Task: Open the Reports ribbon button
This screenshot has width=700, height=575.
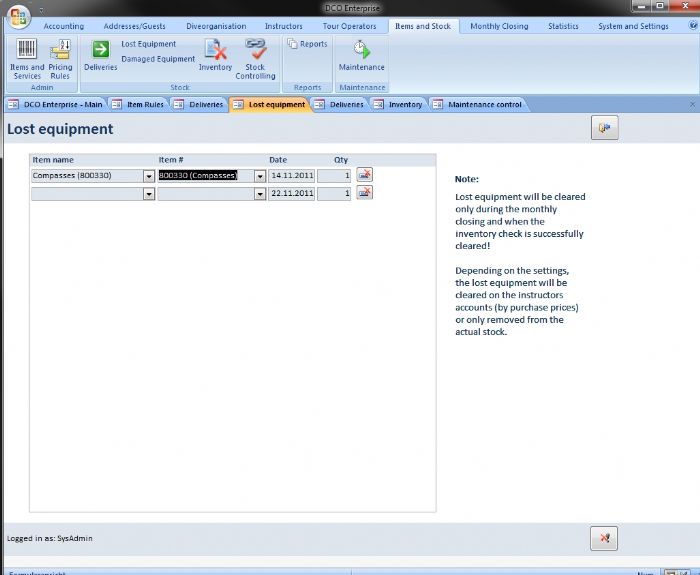Action: pyautogui.click(x=307, y=44)
